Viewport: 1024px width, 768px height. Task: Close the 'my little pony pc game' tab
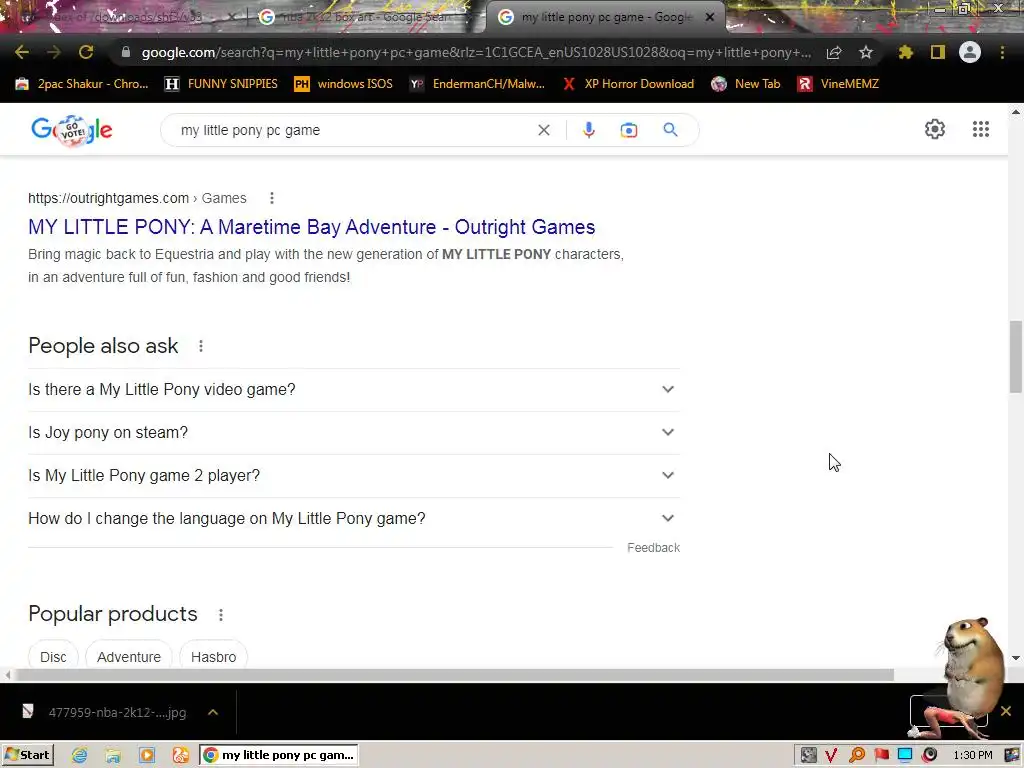(x=710, y=17)
